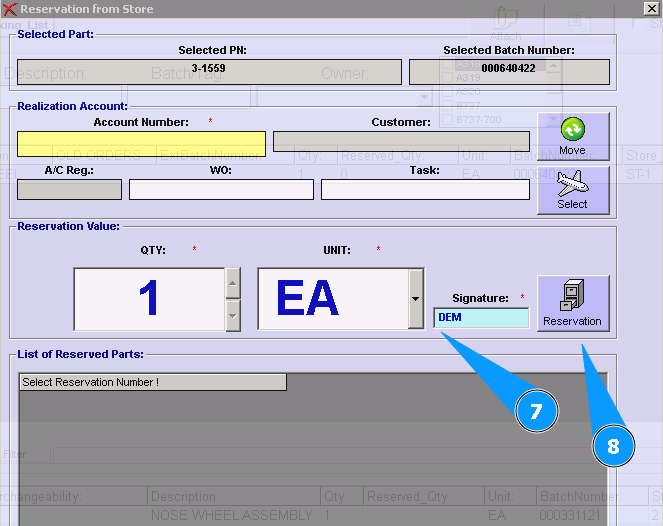
Task: Click the red X icon in title bar
Action: click(10, 9)
